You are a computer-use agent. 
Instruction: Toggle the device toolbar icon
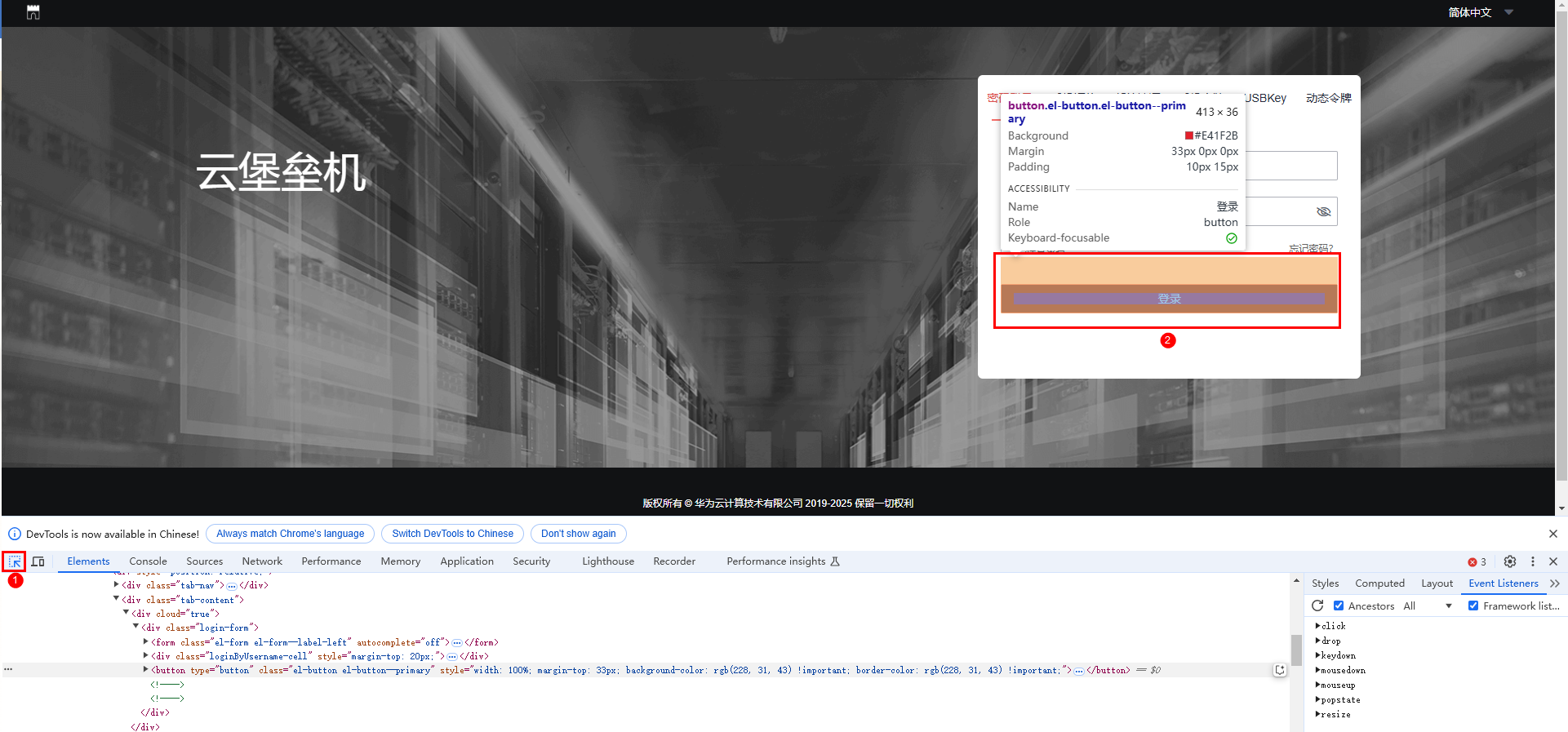38,561
